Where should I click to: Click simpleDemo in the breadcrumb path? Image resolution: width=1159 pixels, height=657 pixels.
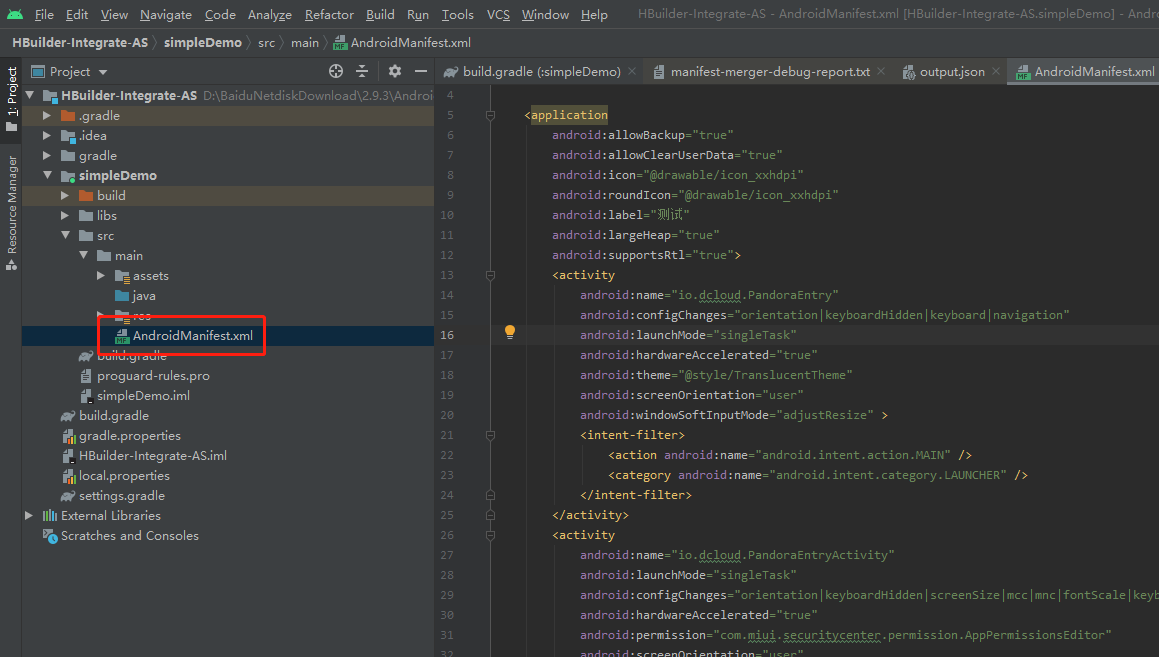(203, 43)
